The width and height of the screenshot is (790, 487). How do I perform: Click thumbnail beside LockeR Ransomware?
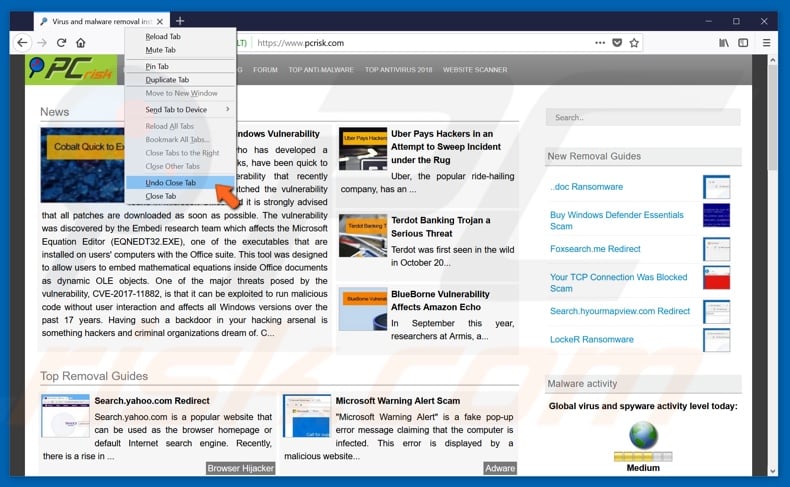coord(716,340)
